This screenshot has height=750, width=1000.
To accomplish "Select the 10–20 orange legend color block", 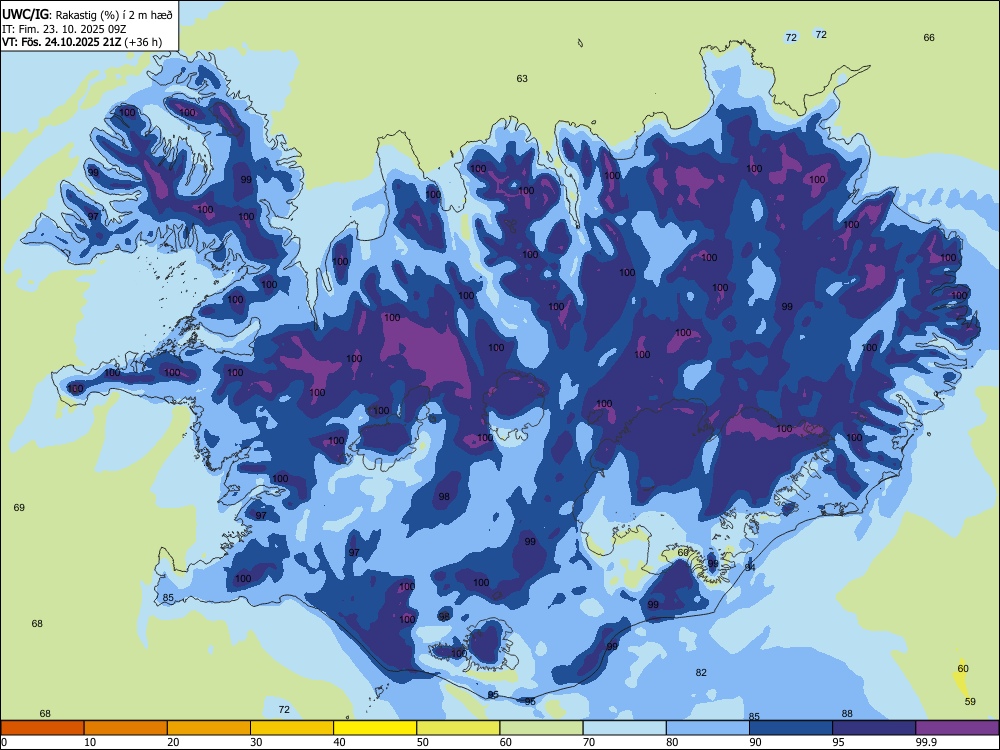I will coord(126,728).
